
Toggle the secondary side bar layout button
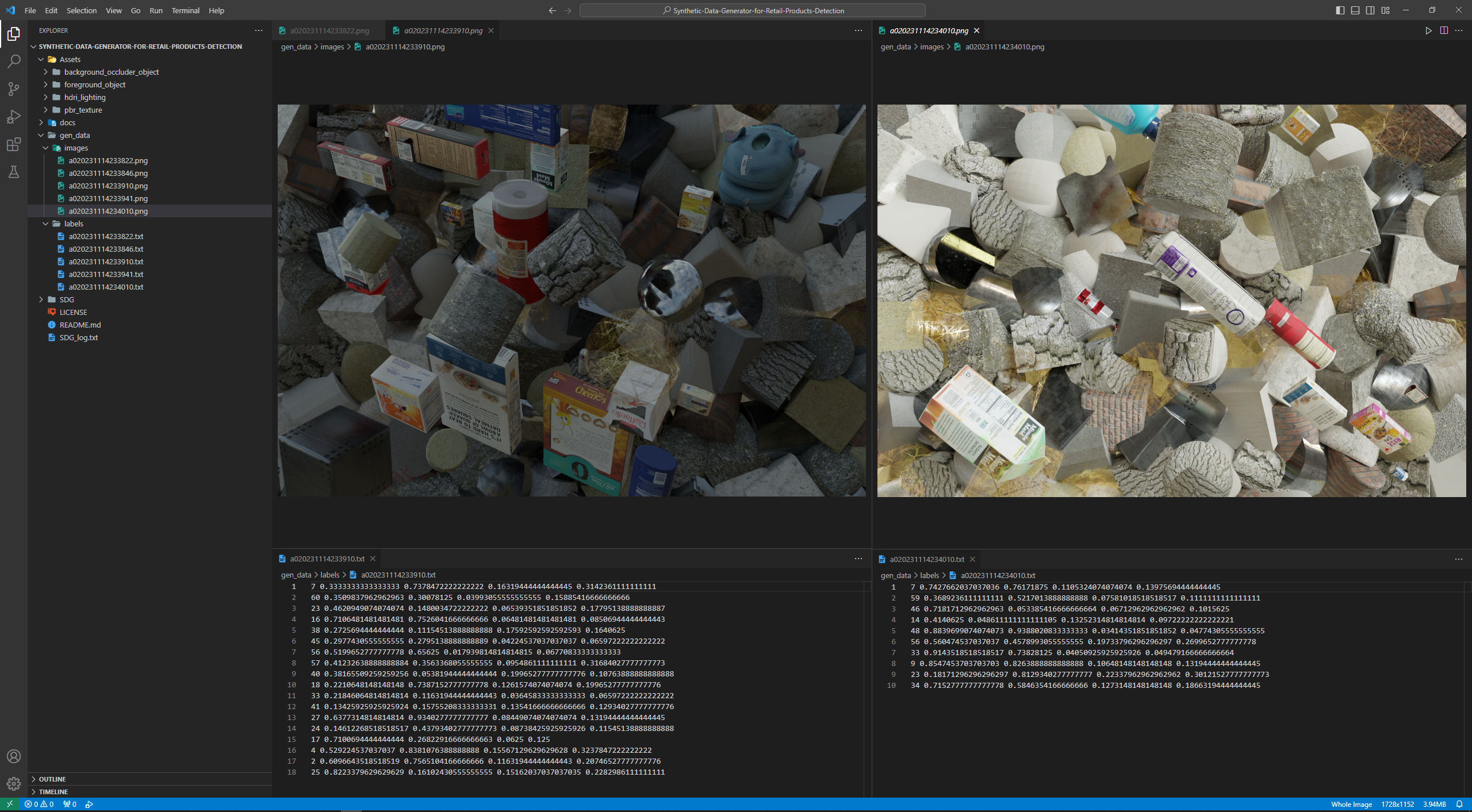point(1370,10)
